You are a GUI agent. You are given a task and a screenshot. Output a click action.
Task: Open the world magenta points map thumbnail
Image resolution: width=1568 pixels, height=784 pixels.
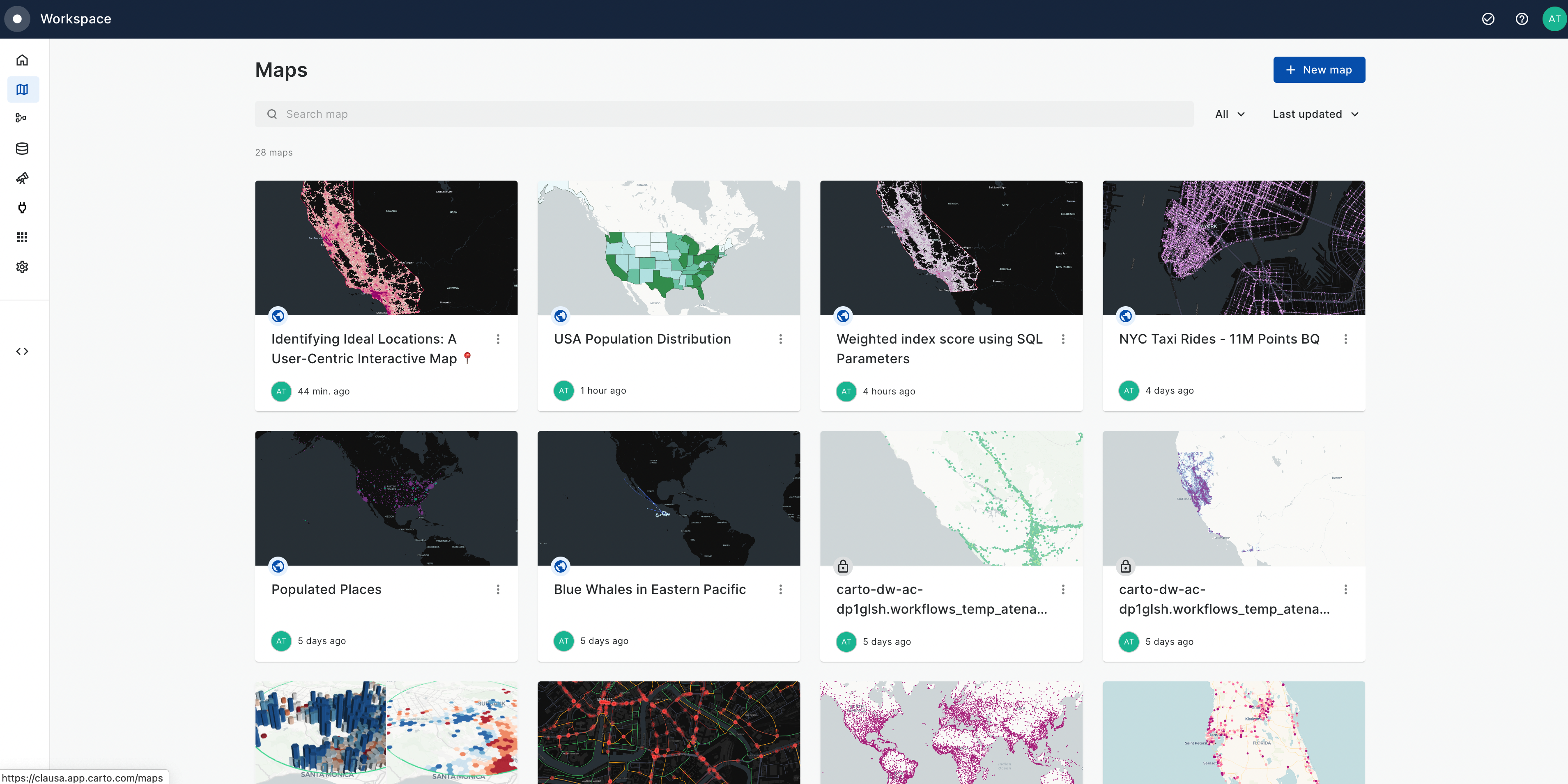951,732
